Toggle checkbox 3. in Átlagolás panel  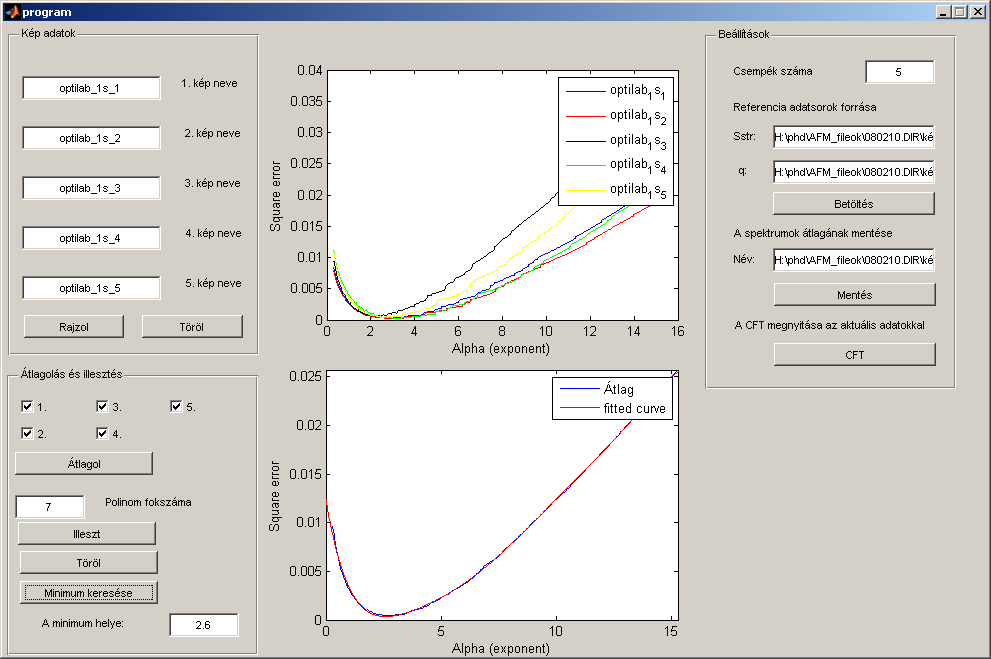[102, 406]
